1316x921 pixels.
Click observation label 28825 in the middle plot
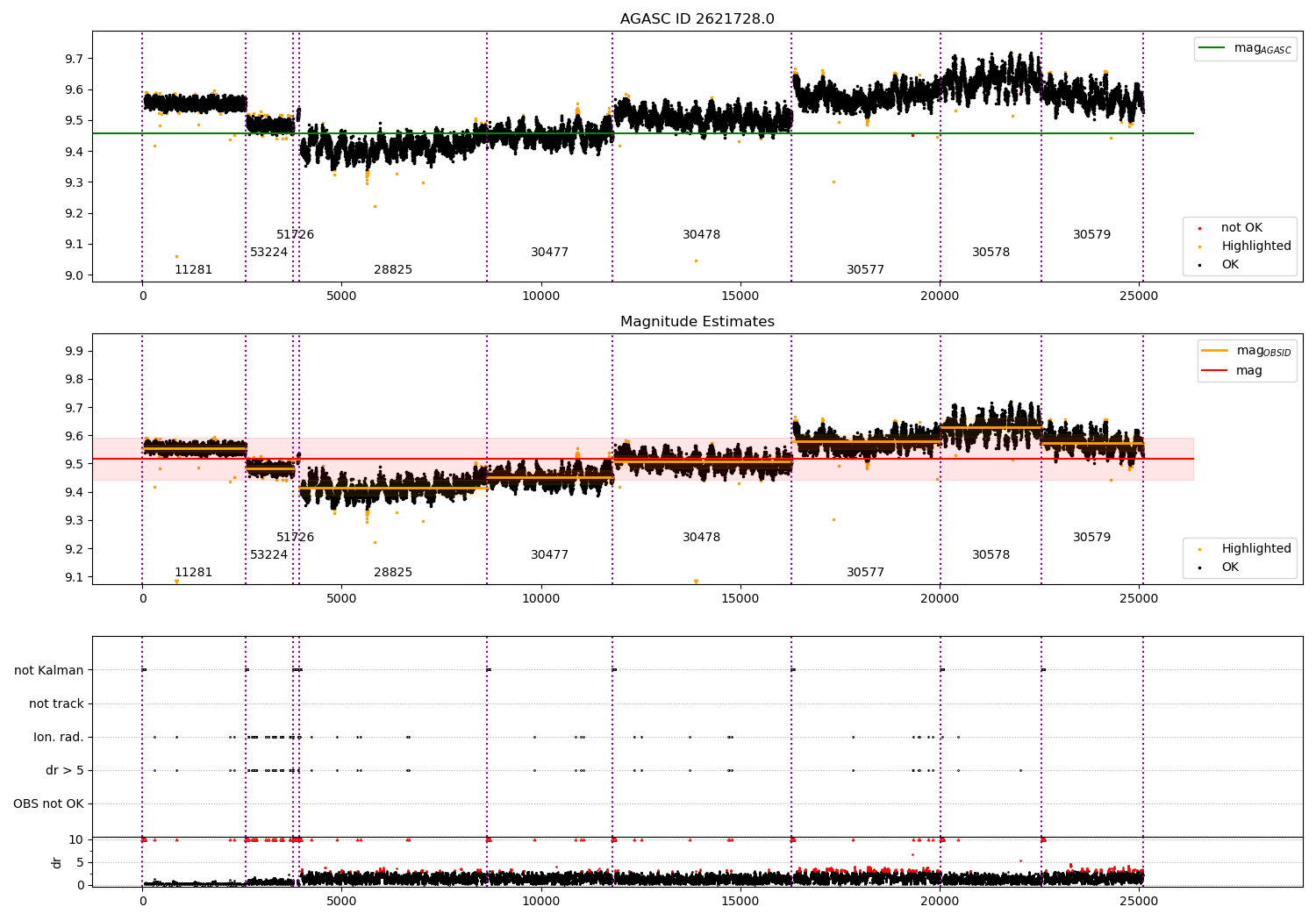point(393,573)
